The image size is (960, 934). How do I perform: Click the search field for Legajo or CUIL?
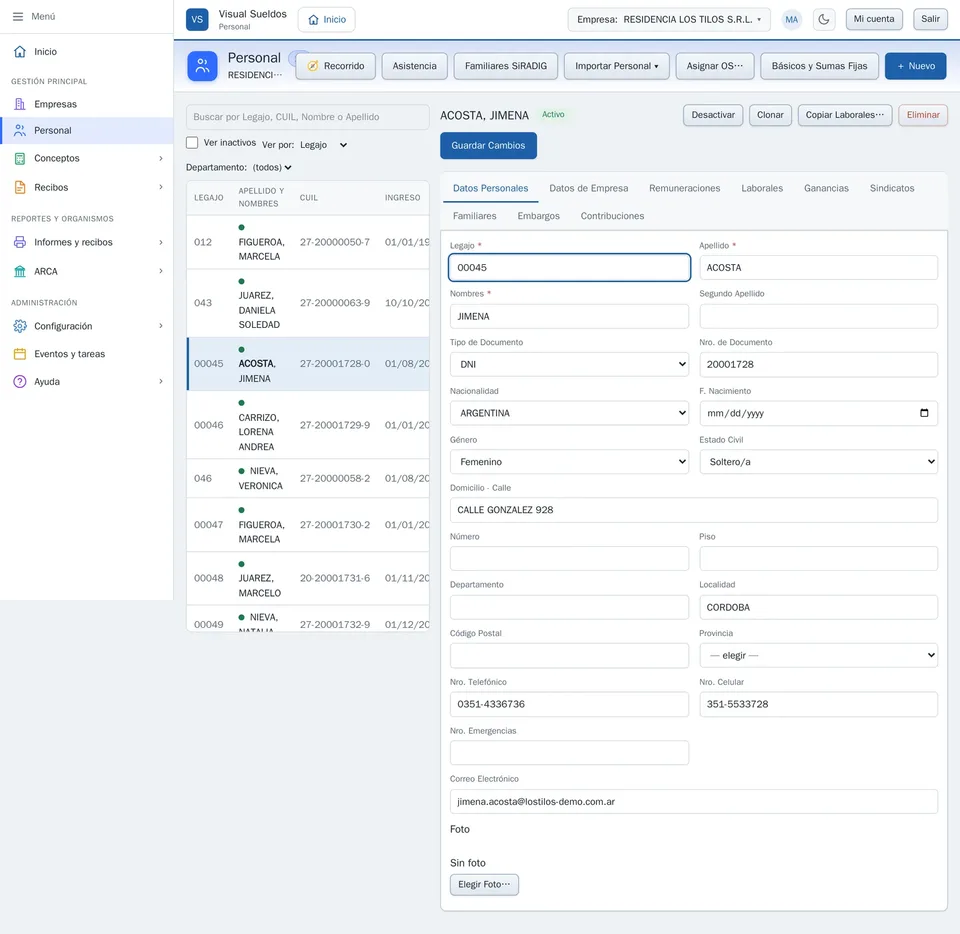pos(307,117)
